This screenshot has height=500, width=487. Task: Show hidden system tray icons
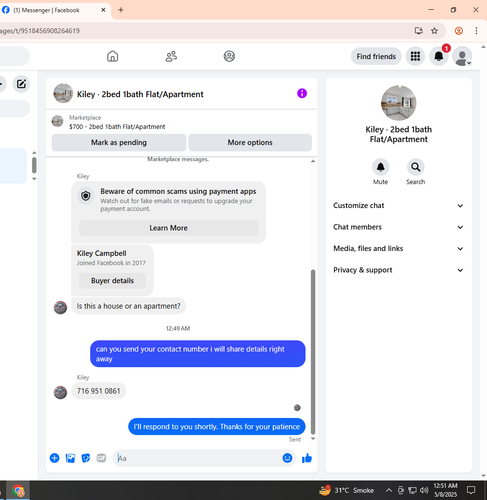[x=389, y=490]
